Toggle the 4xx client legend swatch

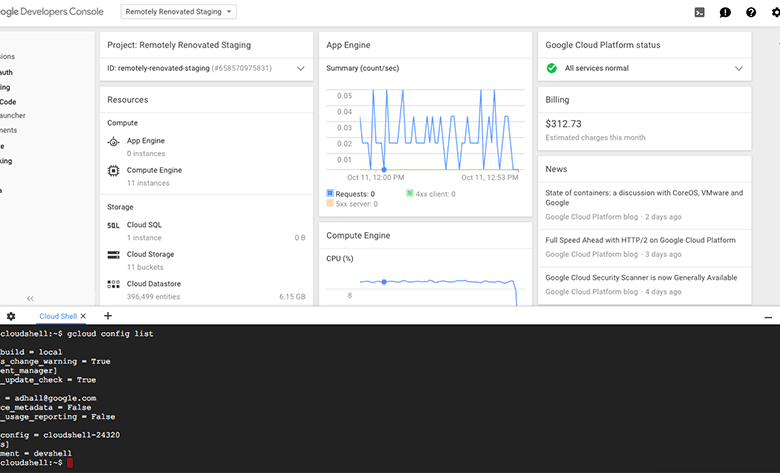[409, 193]
